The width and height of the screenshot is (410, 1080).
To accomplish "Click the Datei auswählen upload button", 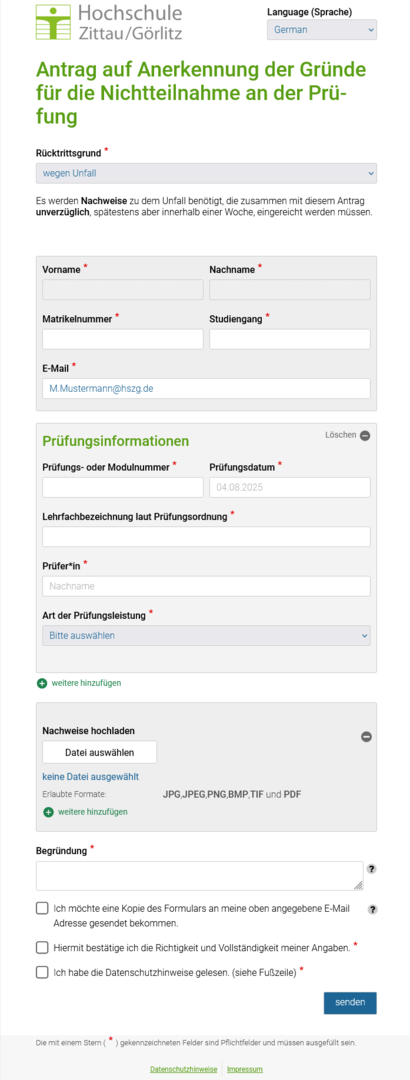I will 99,752.
